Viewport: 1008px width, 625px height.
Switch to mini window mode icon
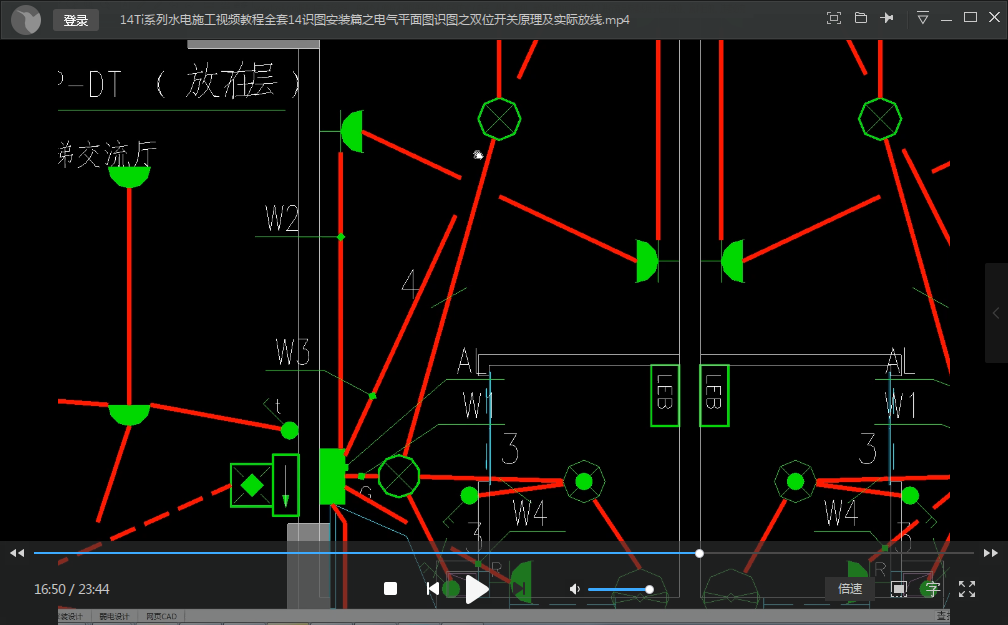click(x=834, y=18)
